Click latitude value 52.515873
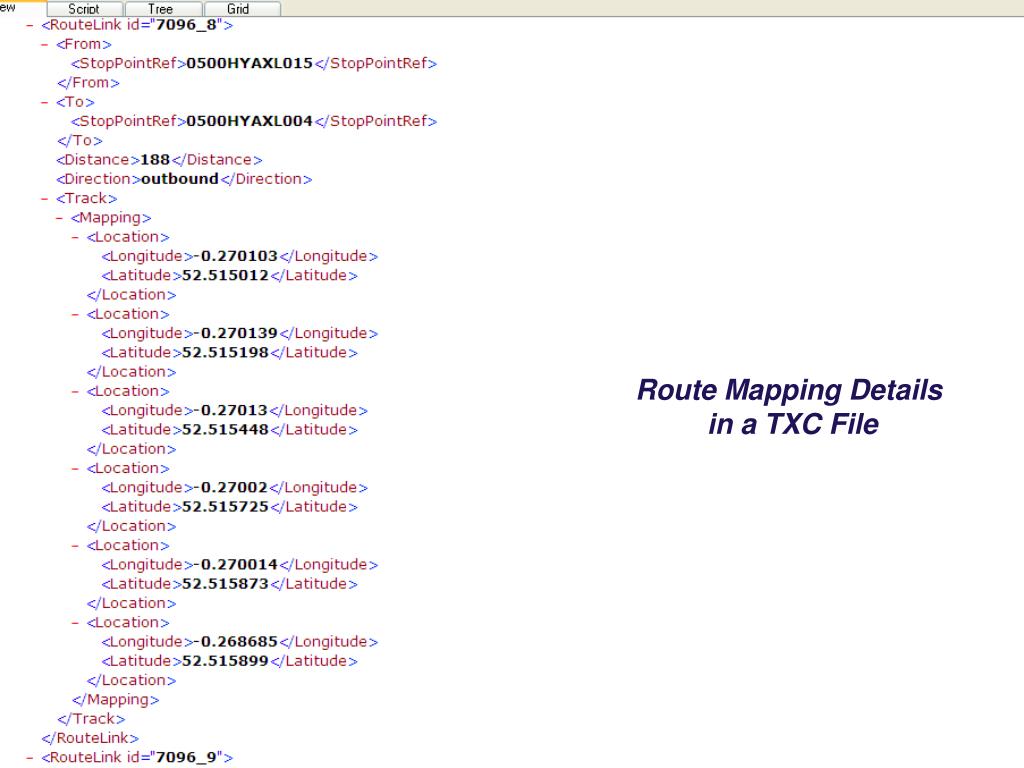This screenshot has height=768, width=1024. tap(225, 584)
